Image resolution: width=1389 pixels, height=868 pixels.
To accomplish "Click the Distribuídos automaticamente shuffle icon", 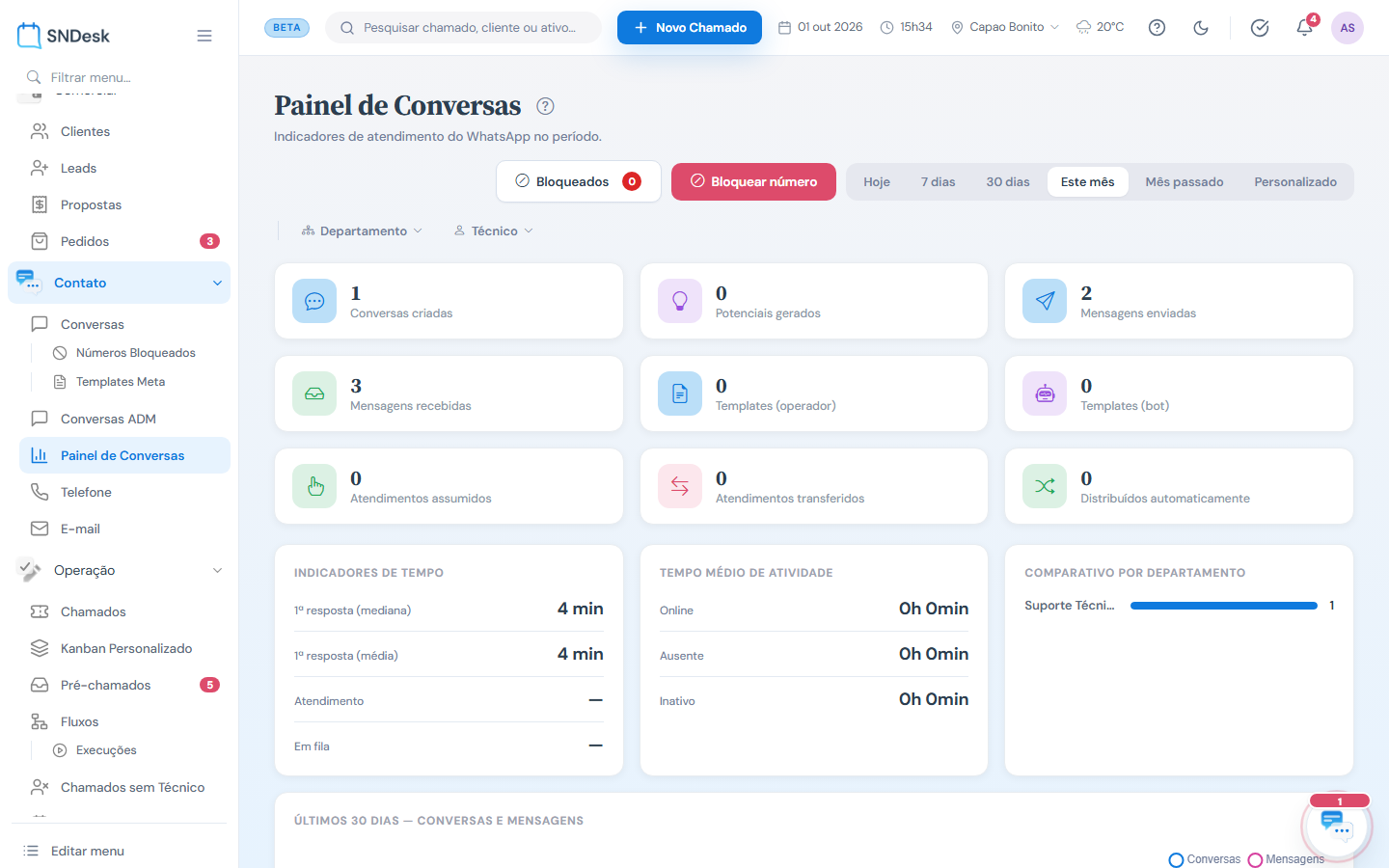I will click(1045, 486).
